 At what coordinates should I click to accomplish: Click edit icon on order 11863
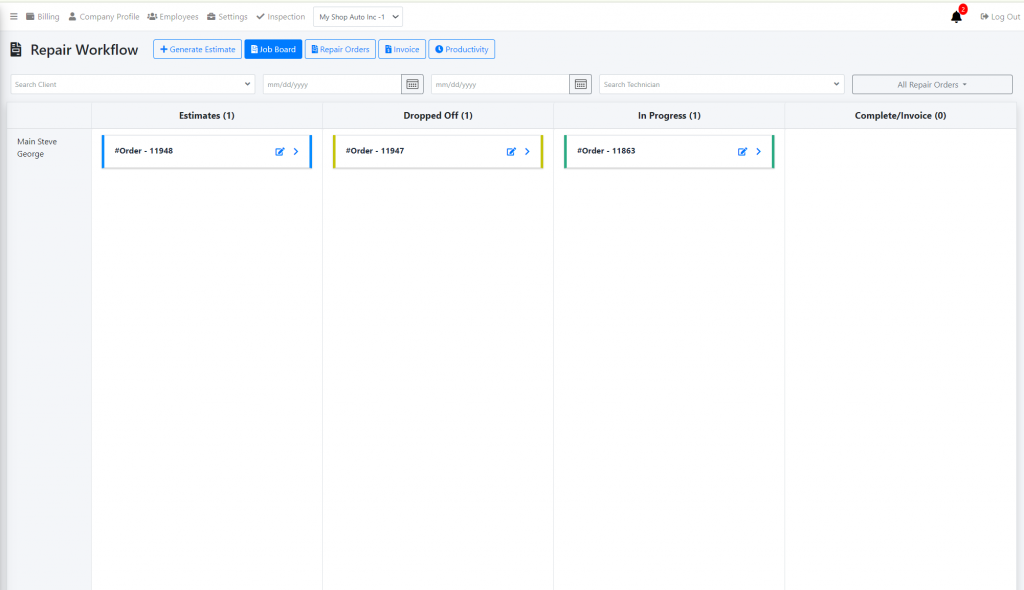[742, 152]
